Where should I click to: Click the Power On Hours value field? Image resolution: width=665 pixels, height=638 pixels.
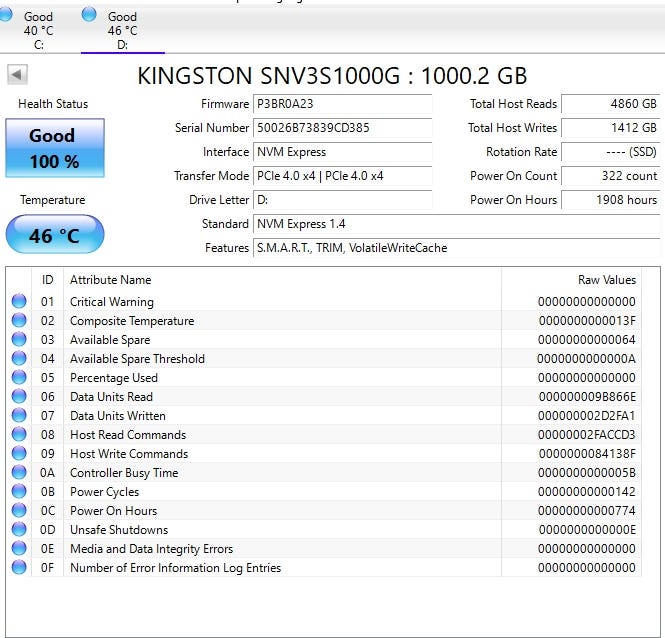pos(611,200)
